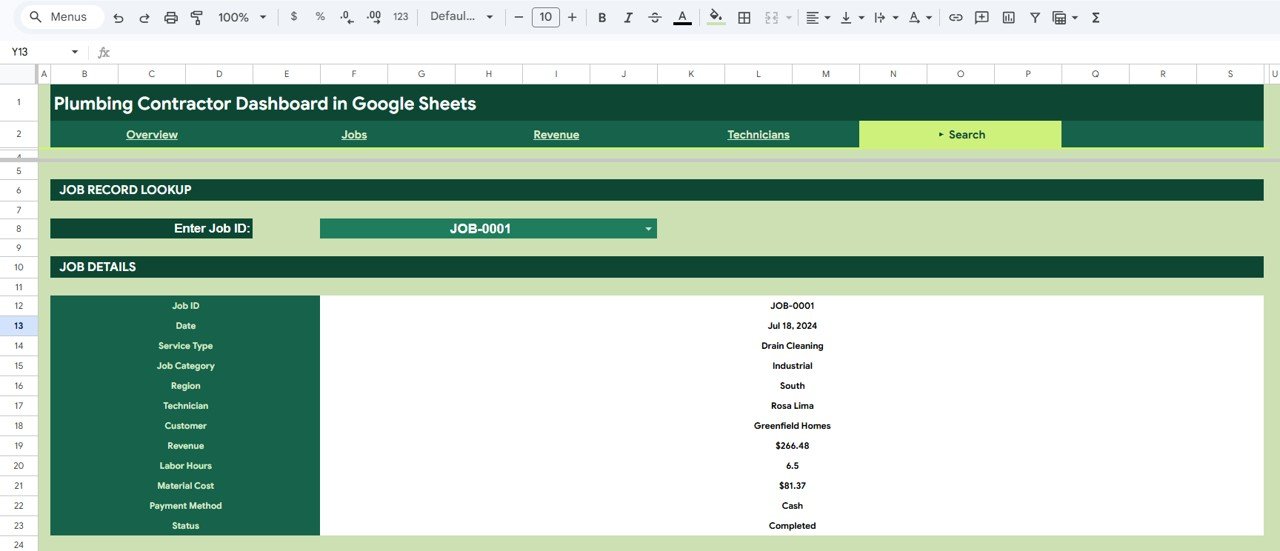Click the insert chart icon
This screenshot has height=551, width=1280.
pos(1008,17)
